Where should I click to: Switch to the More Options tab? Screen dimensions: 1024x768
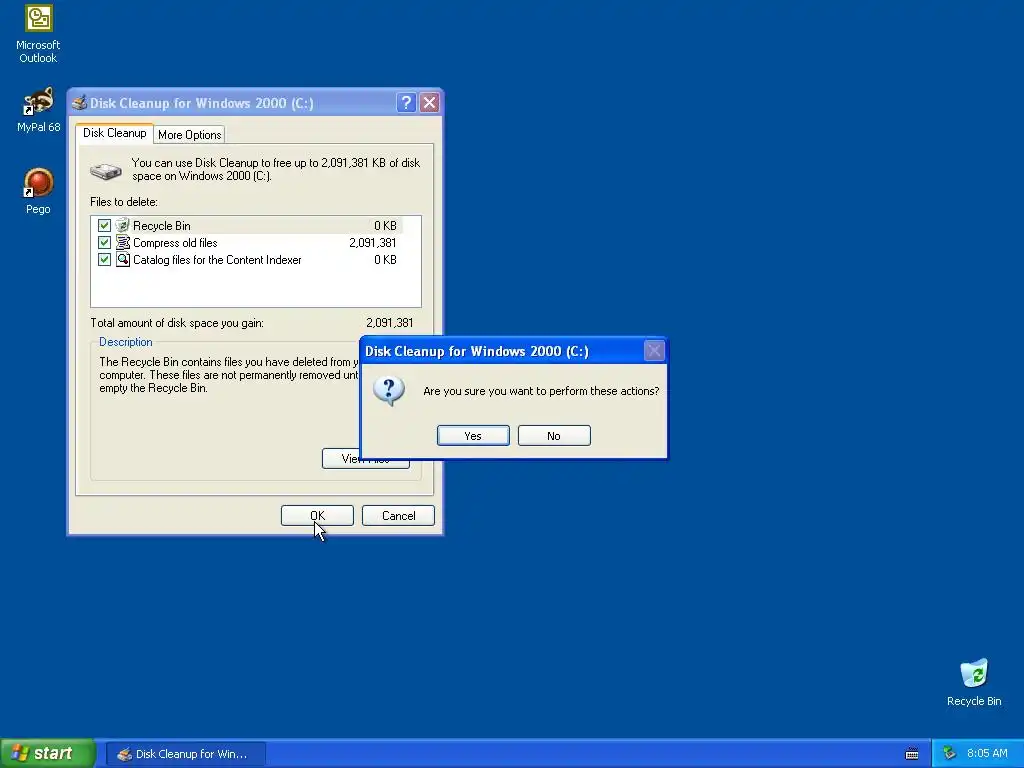pyautogui.click(x=189, y=135)
